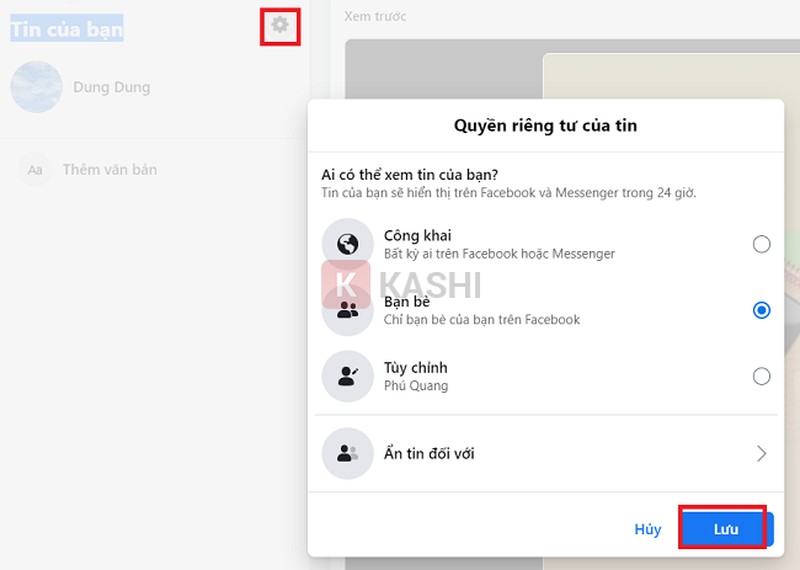Click the Xem trước preview label
This screenshot has width=800, height=570.
pyautogui.click(x=375, y=16)
